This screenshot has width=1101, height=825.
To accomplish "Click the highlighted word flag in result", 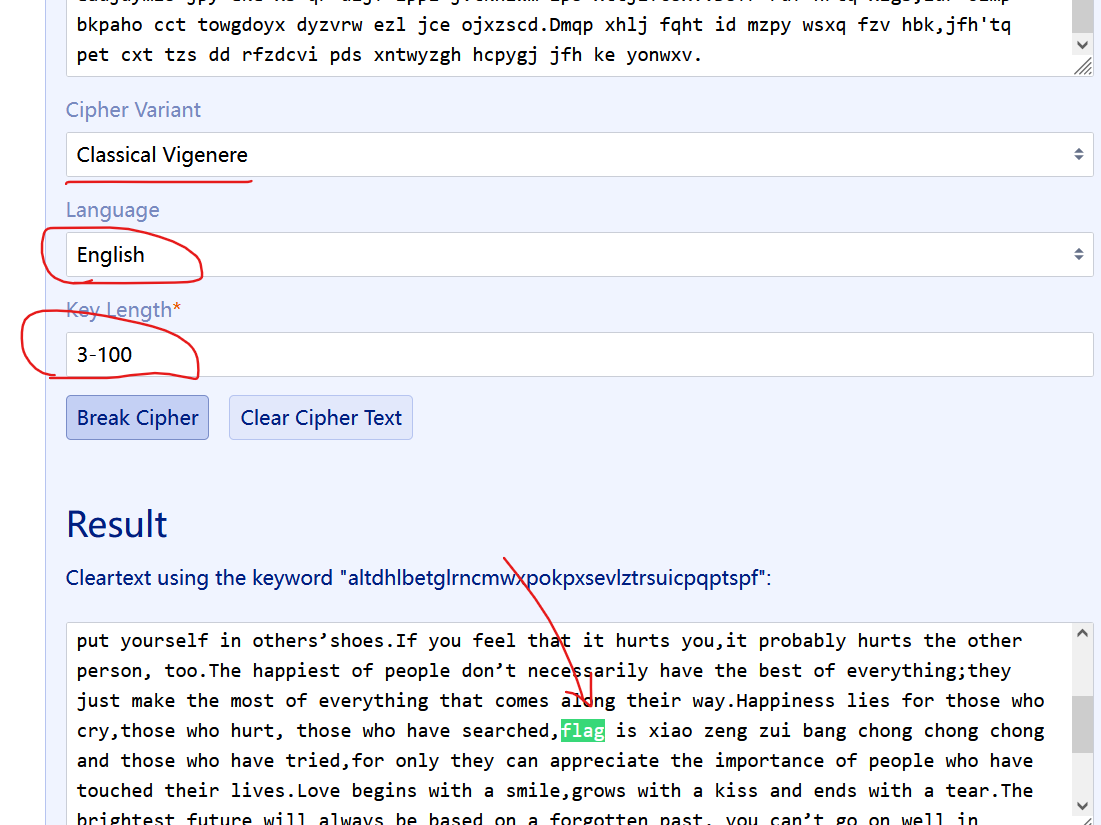I will (x=583, y=731).
